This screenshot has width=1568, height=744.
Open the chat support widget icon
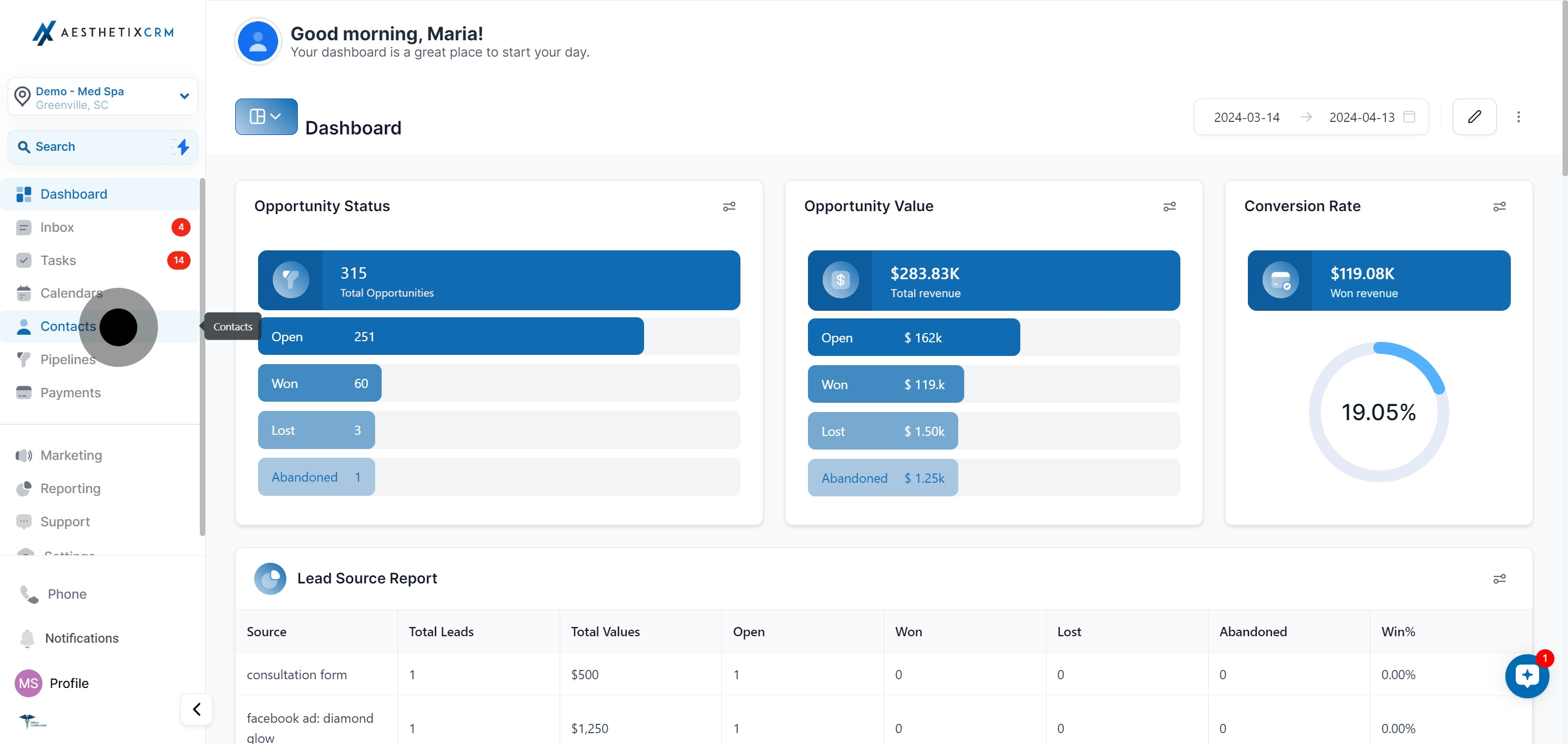(x=1527, y=675)
